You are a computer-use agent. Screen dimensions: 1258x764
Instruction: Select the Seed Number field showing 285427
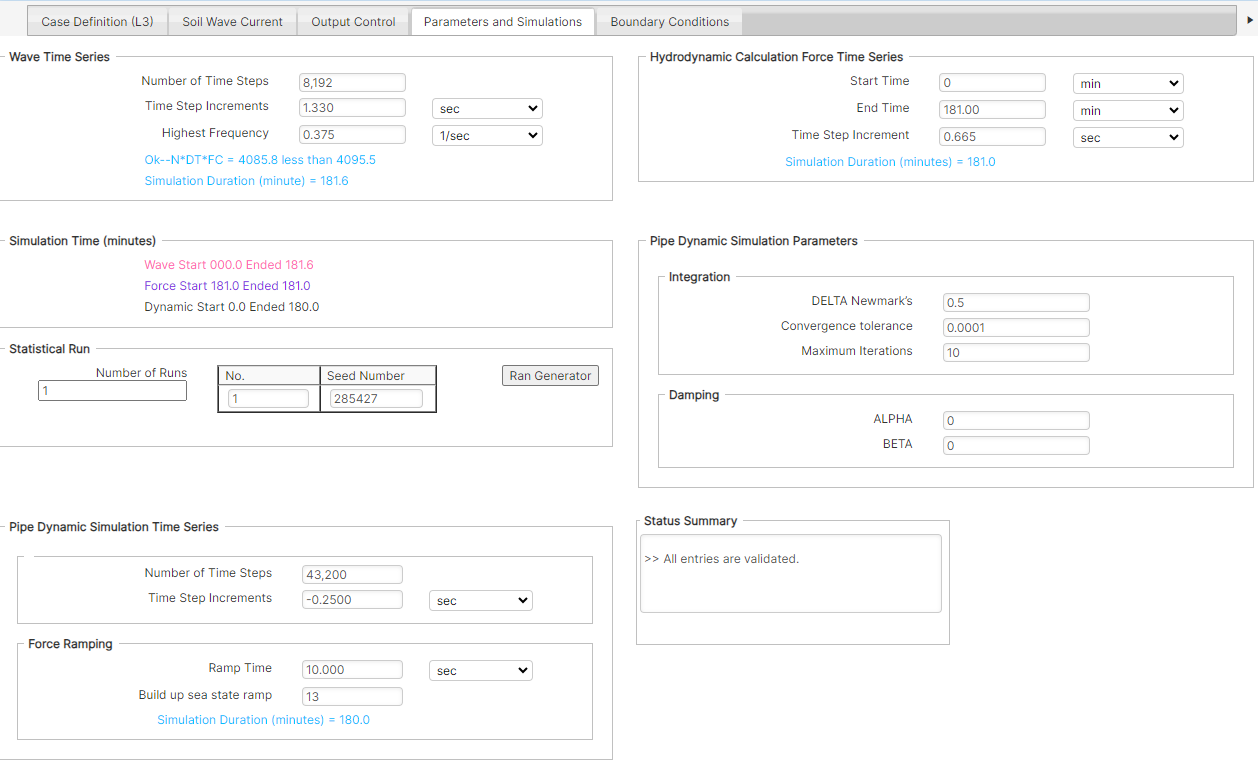376,397
